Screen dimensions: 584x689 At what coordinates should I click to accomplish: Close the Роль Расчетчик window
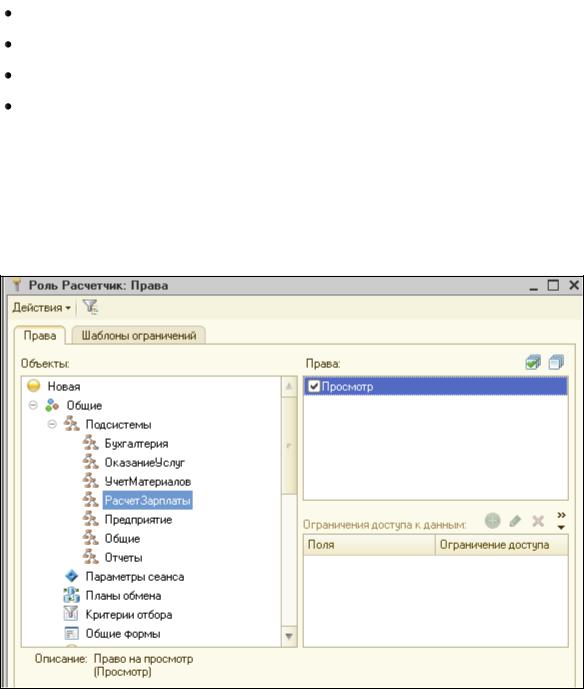(x=574, y=285)
